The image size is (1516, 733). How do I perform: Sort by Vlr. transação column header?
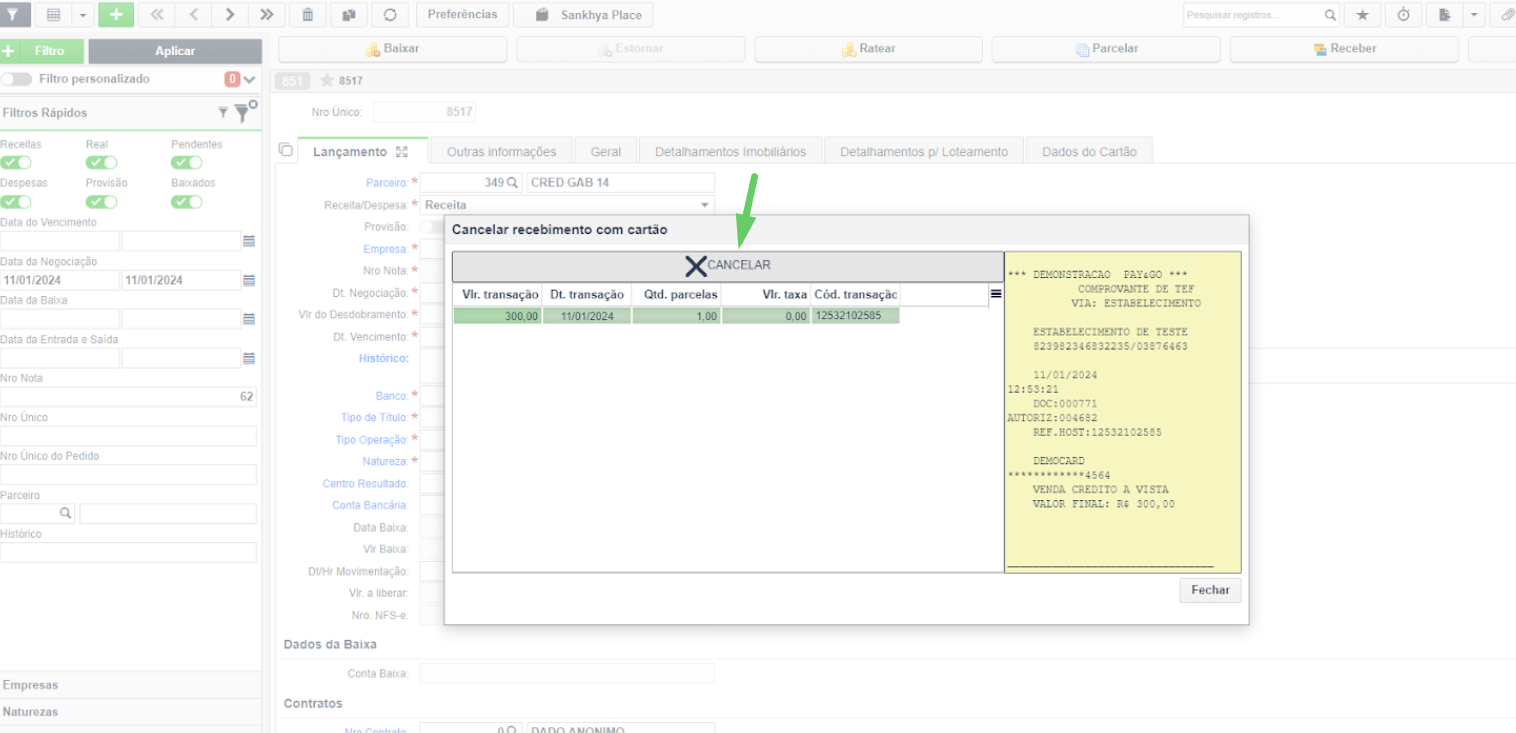tap(498, 295)
